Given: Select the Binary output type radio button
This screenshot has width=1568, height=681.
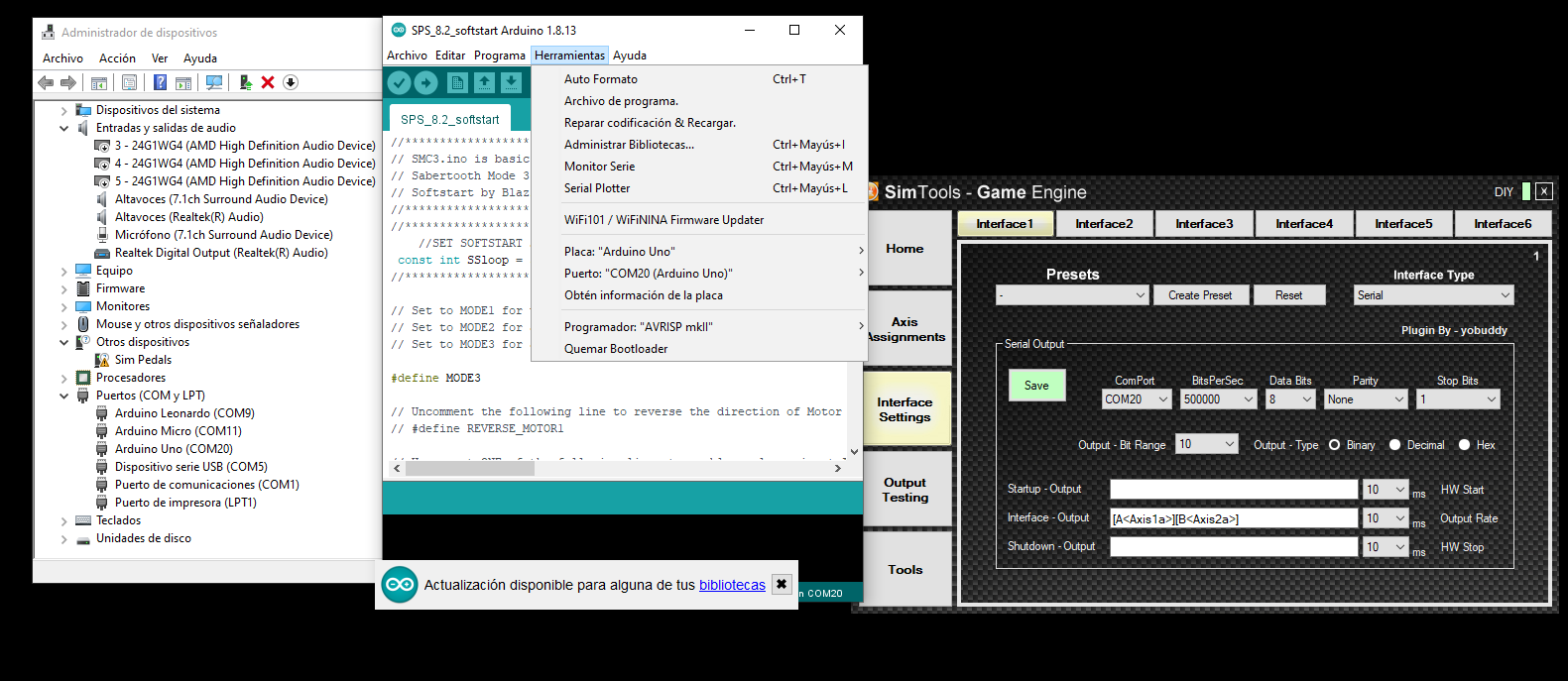Looking at the screenshot, I should click(1335, 445).
